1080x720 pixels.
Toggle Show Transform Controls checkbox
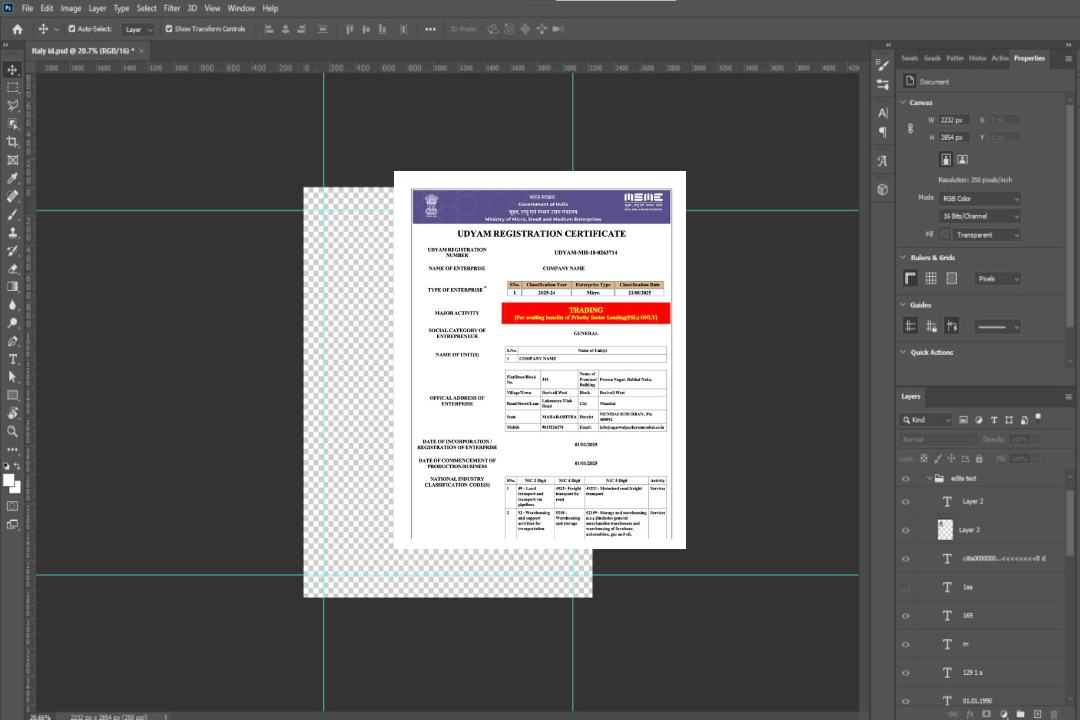[169, 29]
